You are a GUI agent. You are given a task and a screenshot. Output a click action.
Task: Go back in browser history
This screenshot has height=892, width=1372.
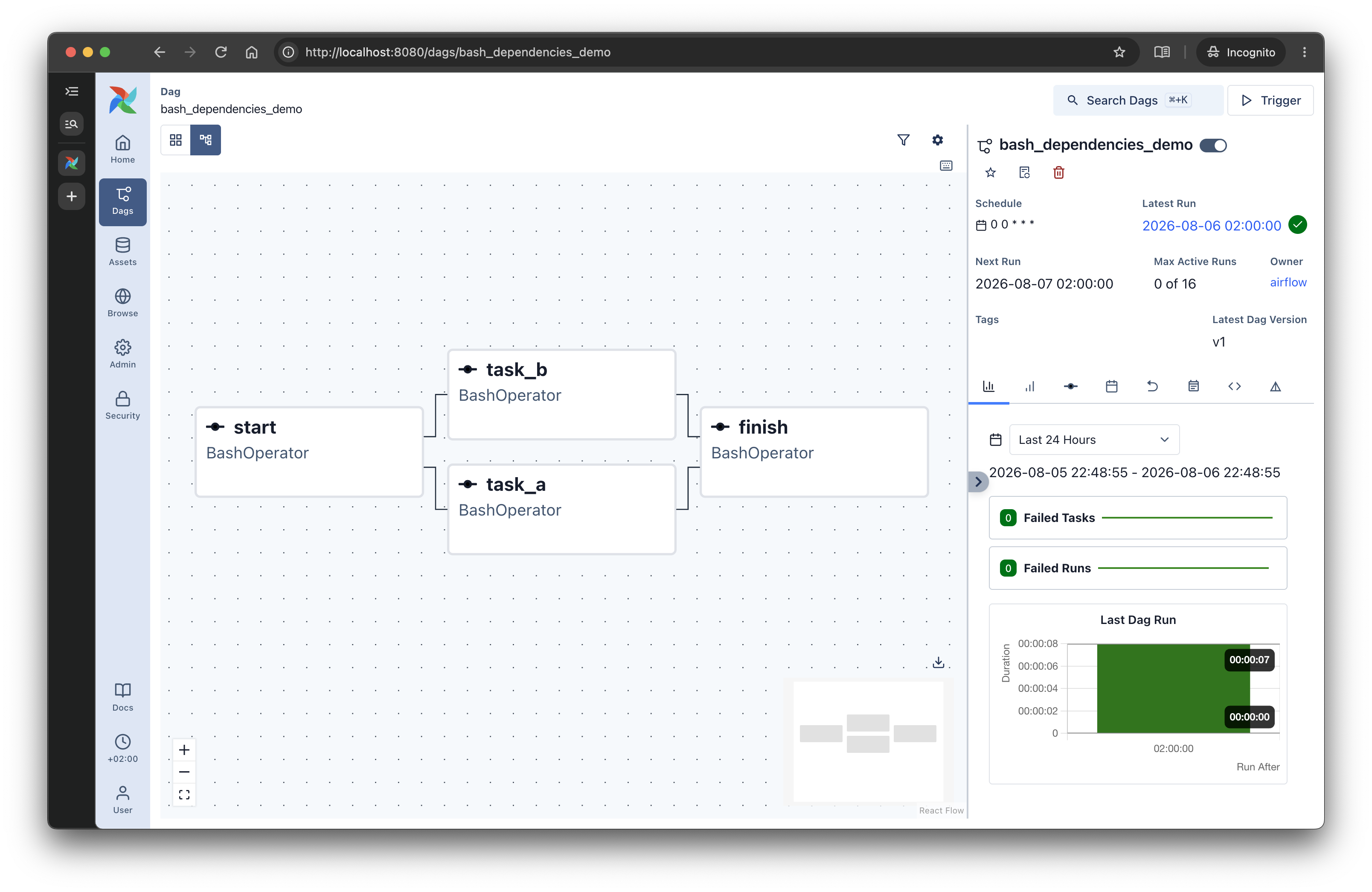(160, 52)
